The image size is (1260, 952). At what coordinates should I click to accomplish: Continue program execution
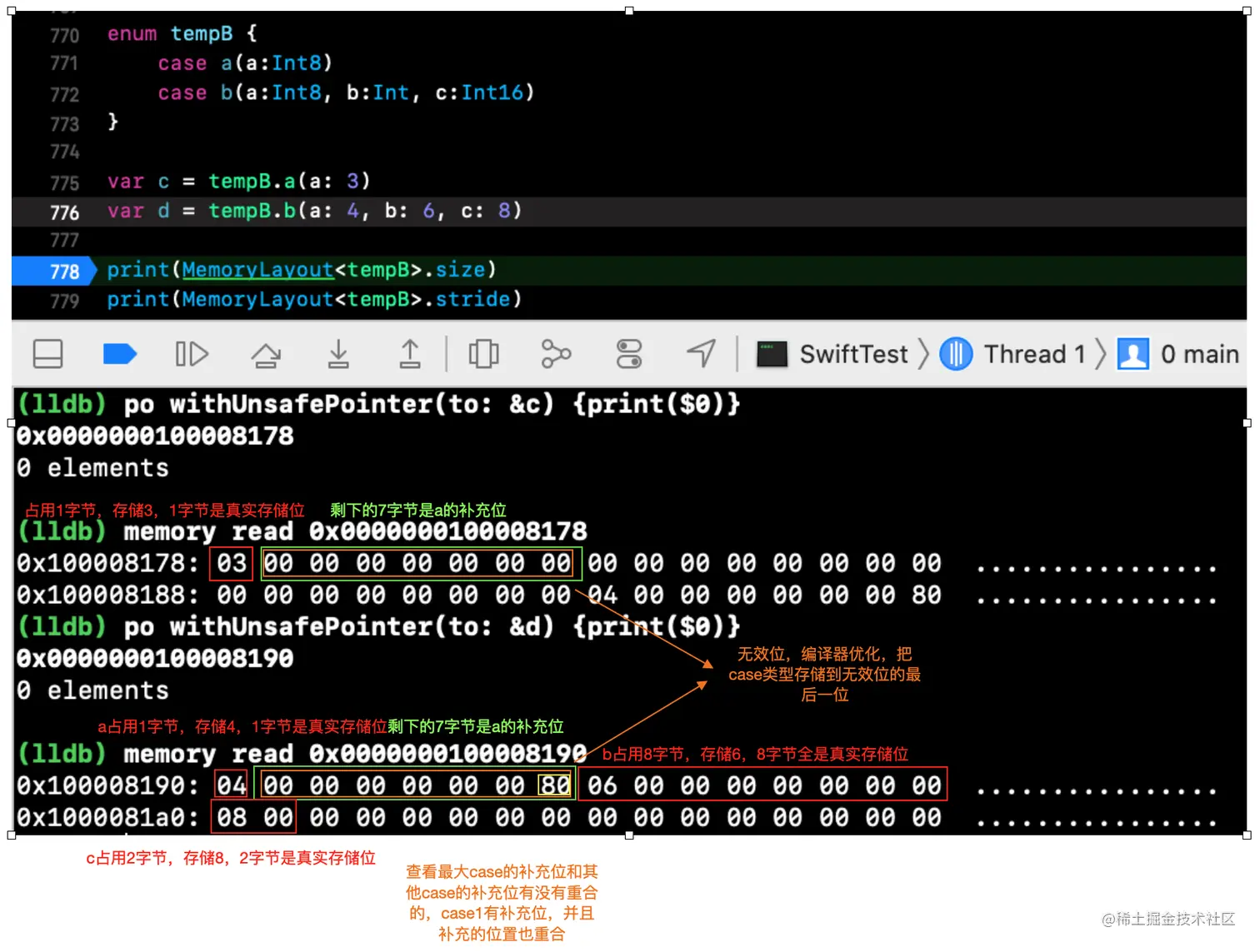pyautogui.click(x=192, y=354)
